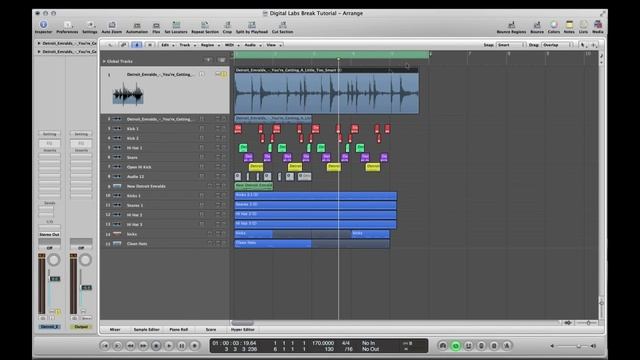The width and height of the screenshot is (640, 360).
Task: Solo the Snare track
Action: pyautogui.click(x=224, y=157)
